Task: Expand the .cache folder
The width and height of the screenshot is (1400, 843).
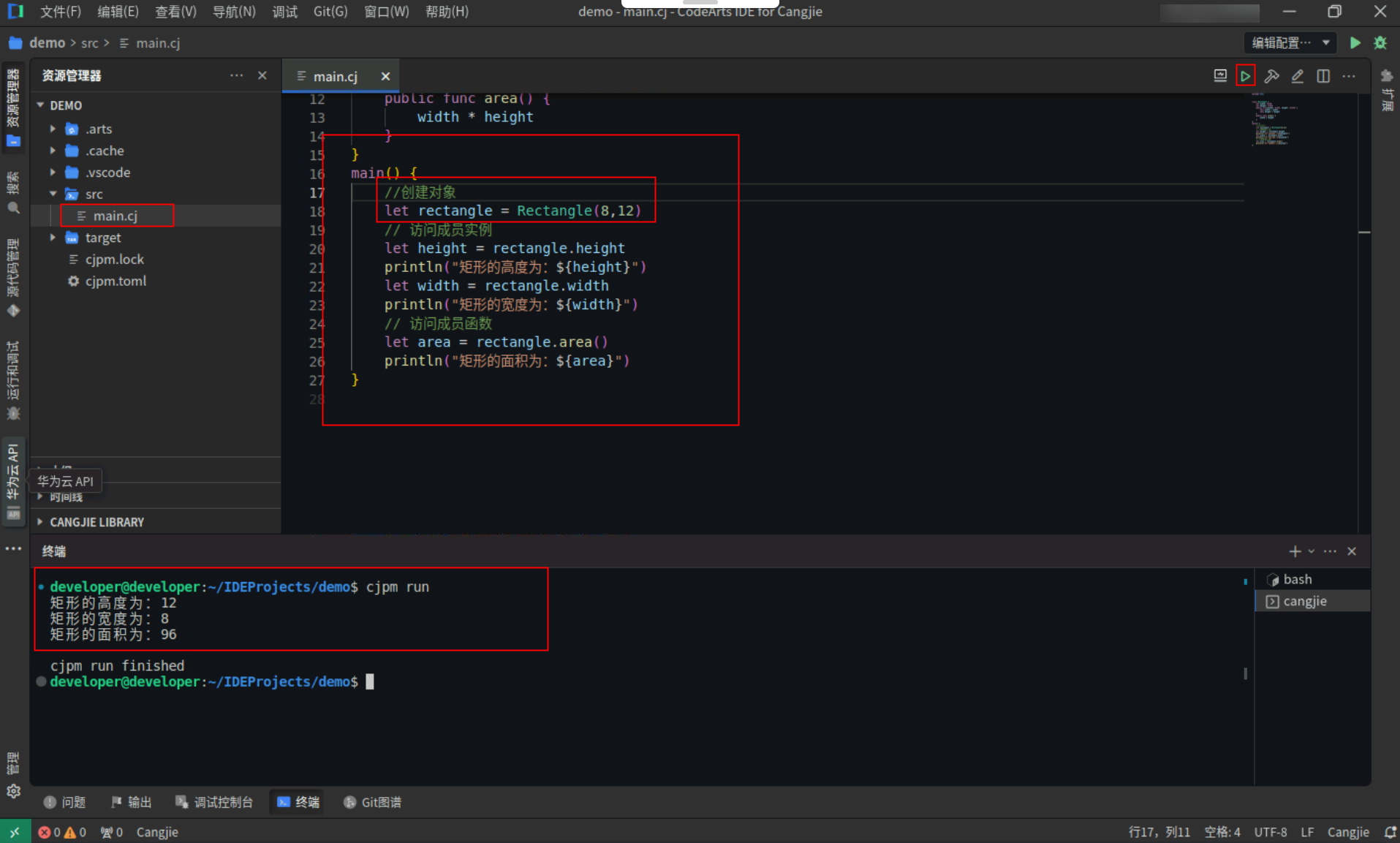Action: click(53, 151)
